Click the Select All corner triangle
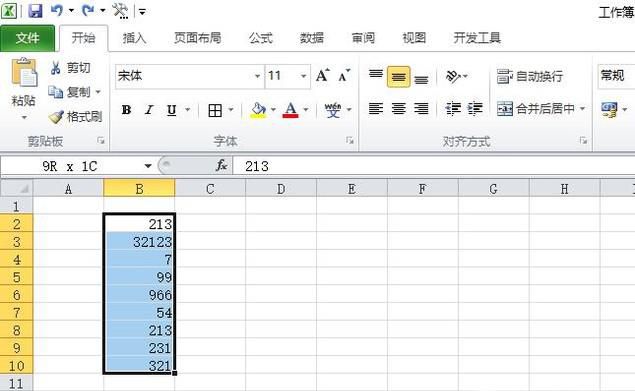635x391 pixels. pos(24,189)
